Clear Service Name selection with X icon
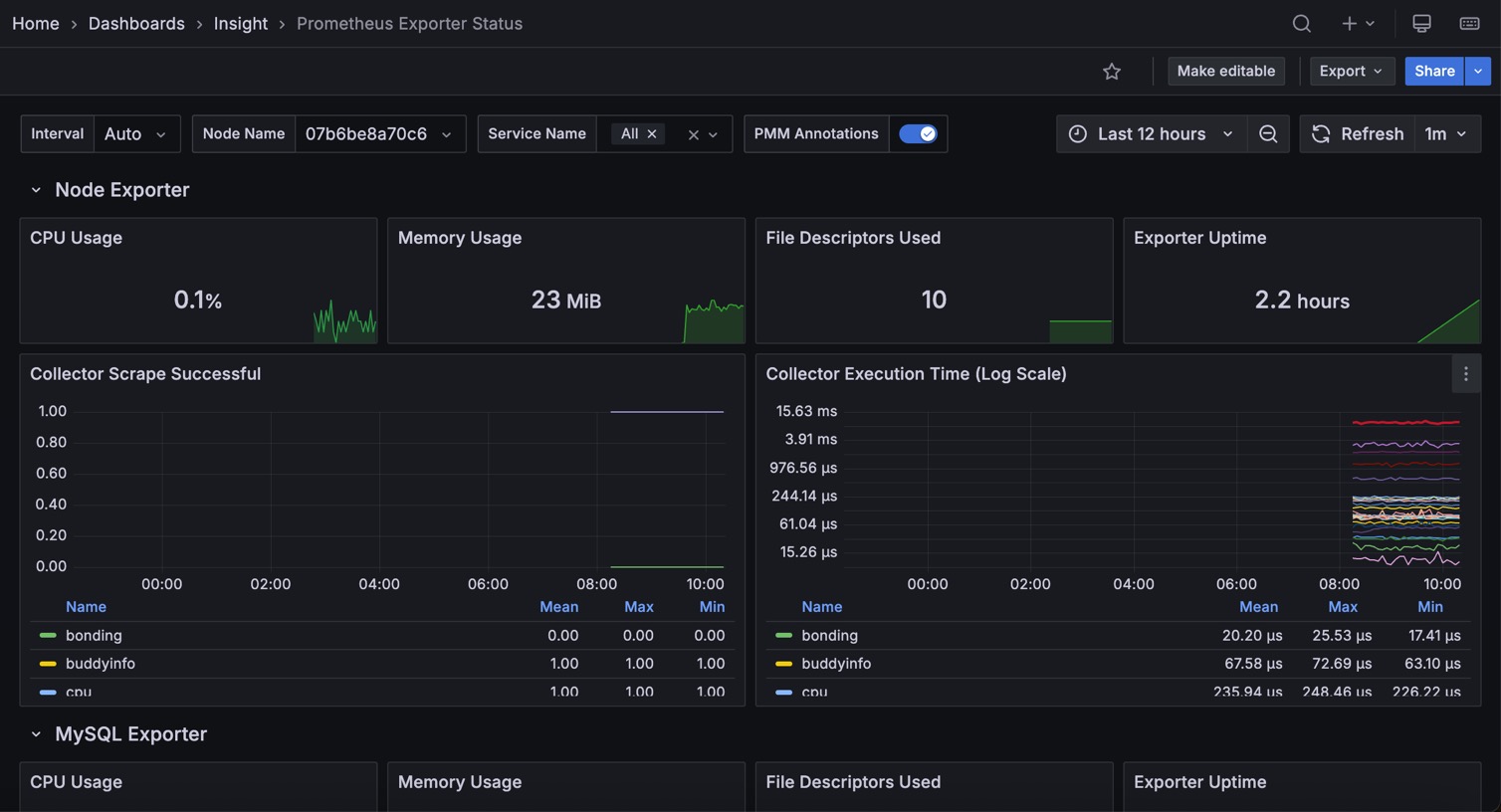Viewport: 1501px width, 812px height. tap(694, 134)
